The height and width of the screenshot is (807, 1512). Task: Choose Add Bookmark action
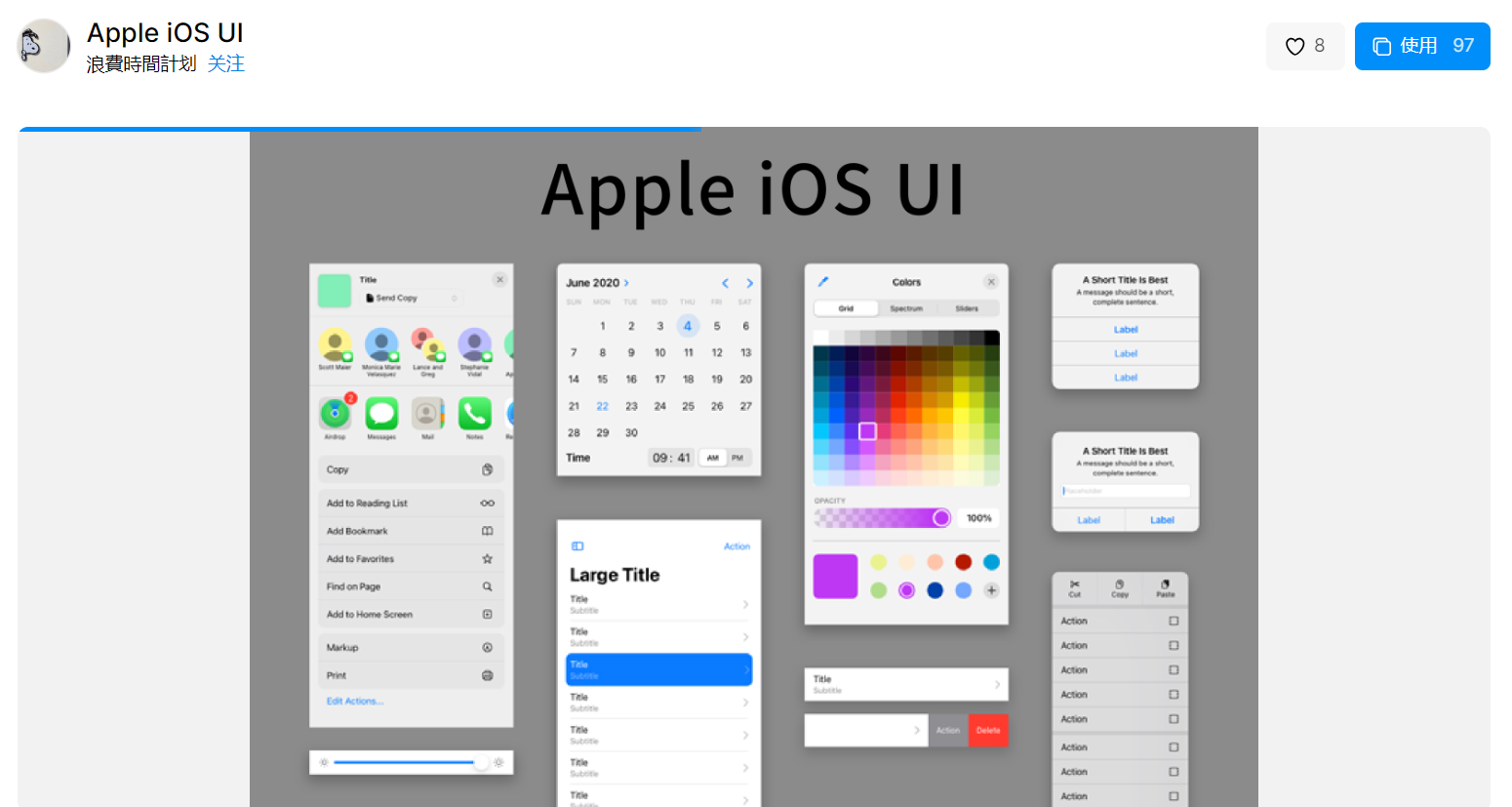[411, 531]
